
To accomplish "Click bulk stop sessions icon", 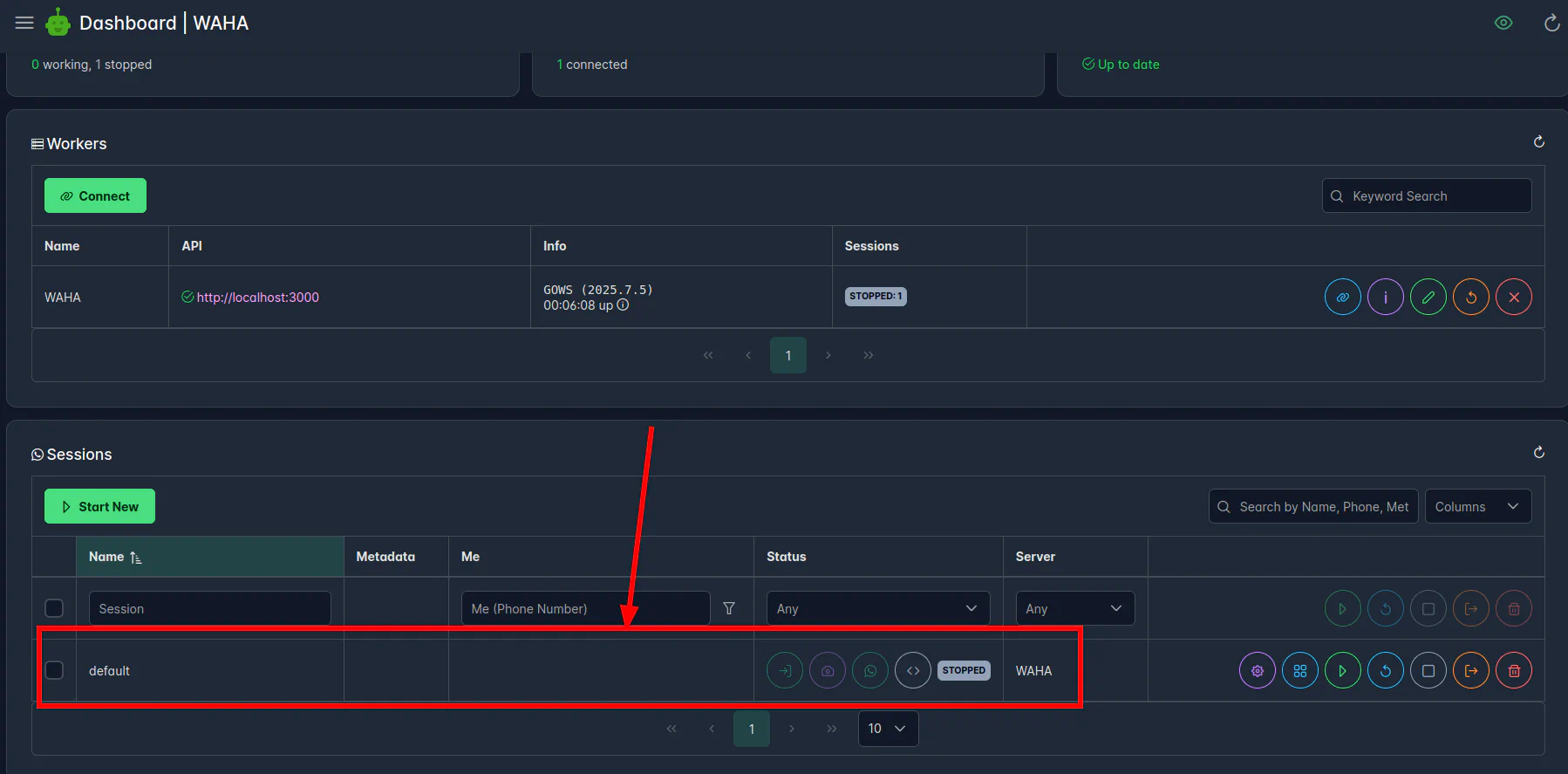I will 1428,608.
